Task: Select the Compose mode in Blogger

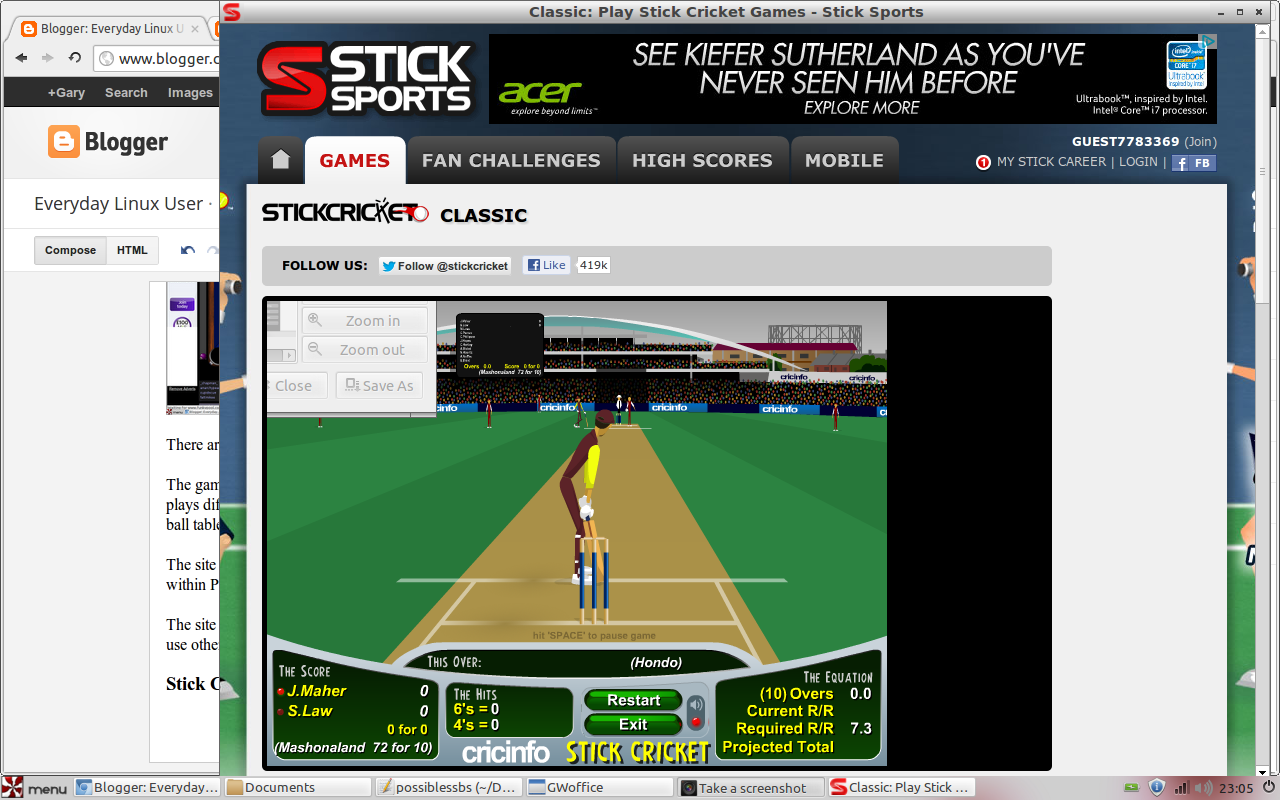Action: [70, 250]
